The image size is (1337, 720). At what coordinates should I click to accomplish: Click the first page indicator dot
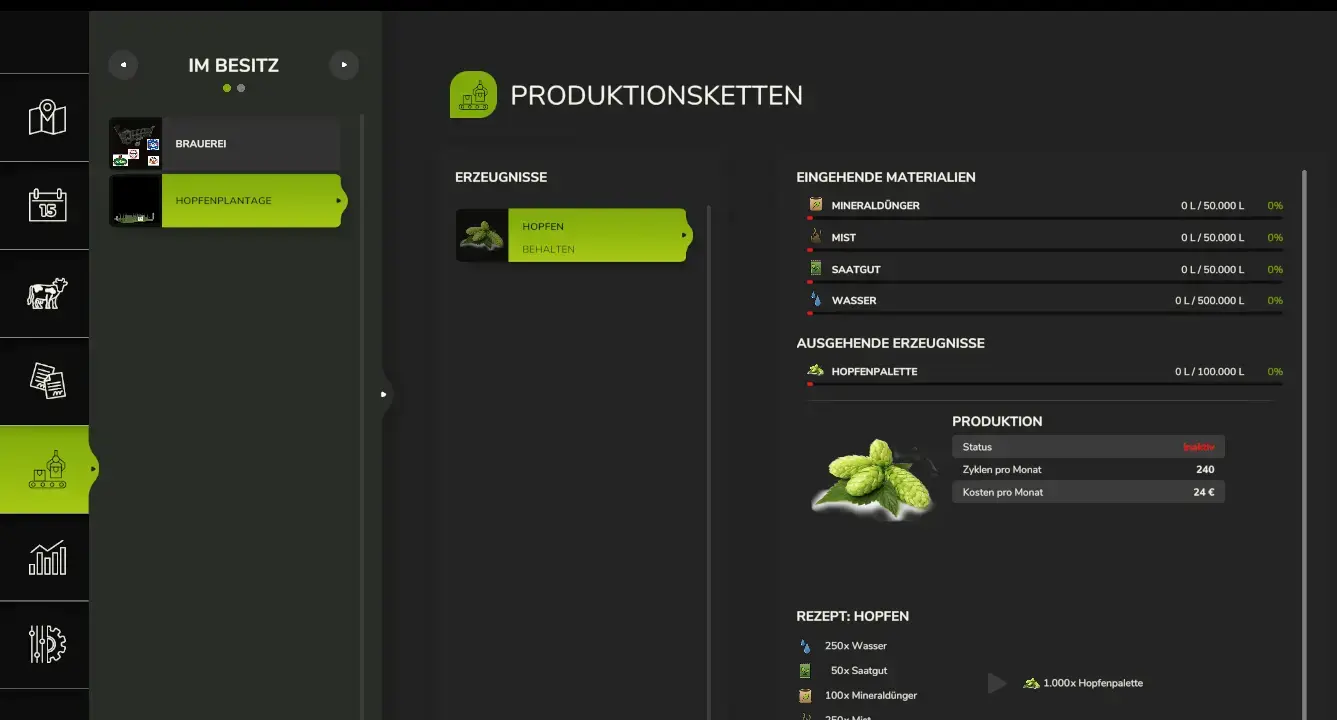pyautogui.click(x=227, y=88)
